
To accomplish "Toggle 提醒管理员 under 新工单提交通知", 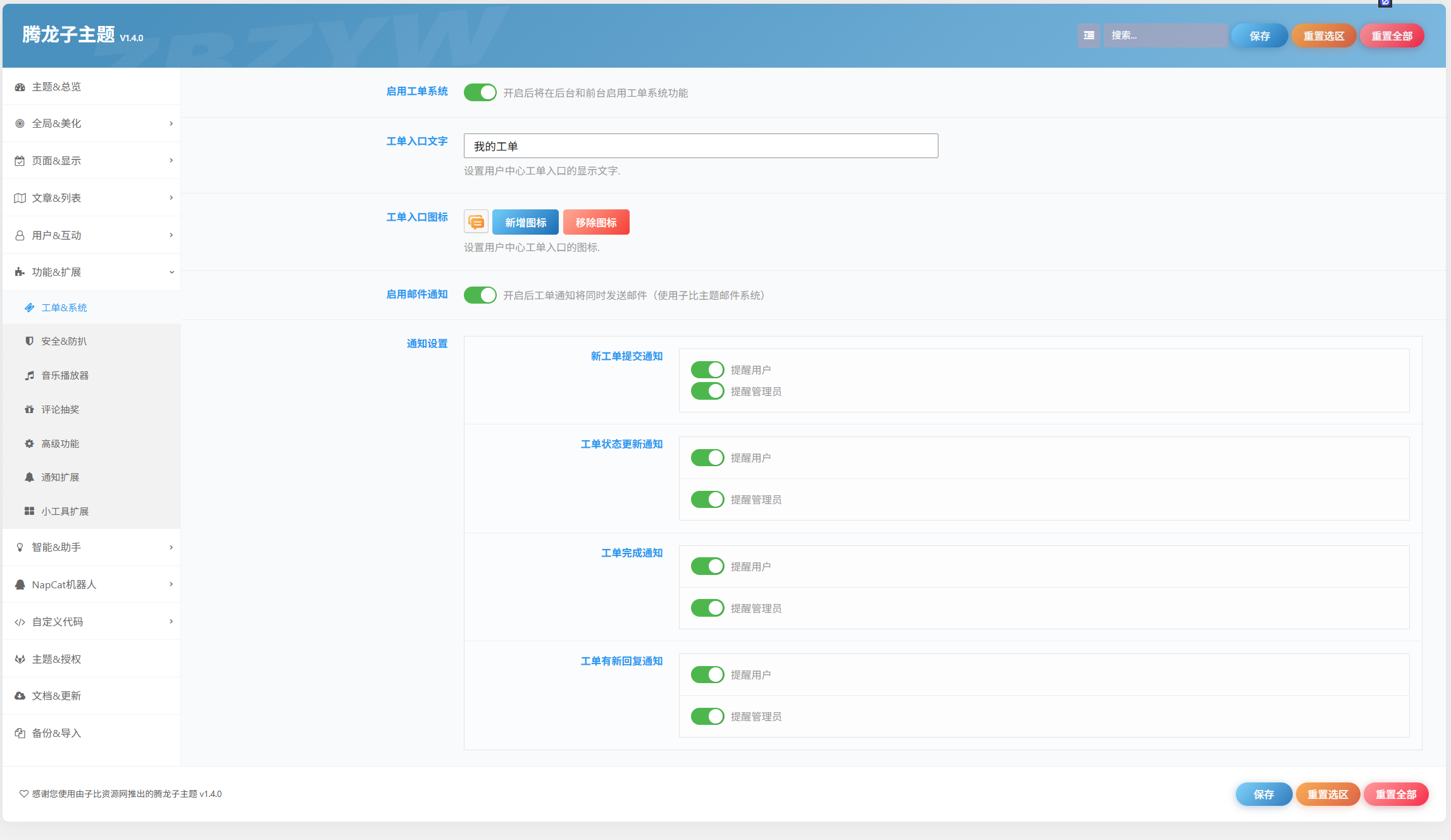I will click(707, 391).
